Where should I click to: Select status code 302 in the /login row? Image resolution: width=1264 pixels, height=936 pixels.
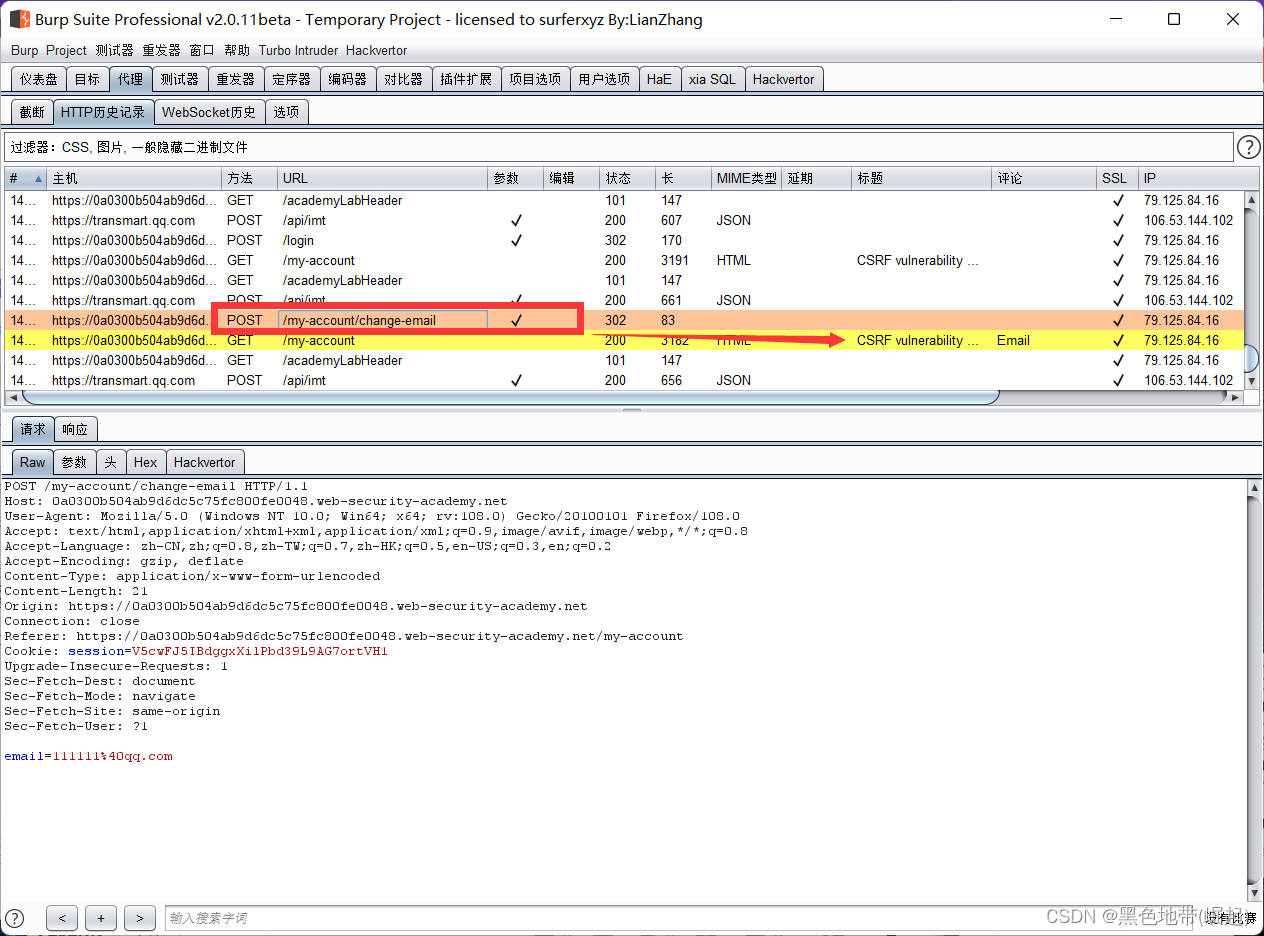(615, 240)
